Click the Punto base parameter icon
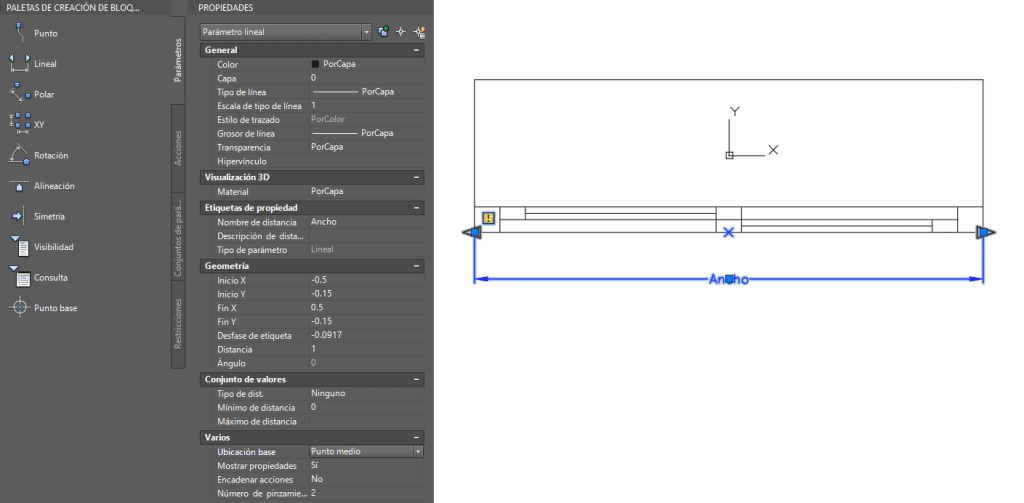 20,308
